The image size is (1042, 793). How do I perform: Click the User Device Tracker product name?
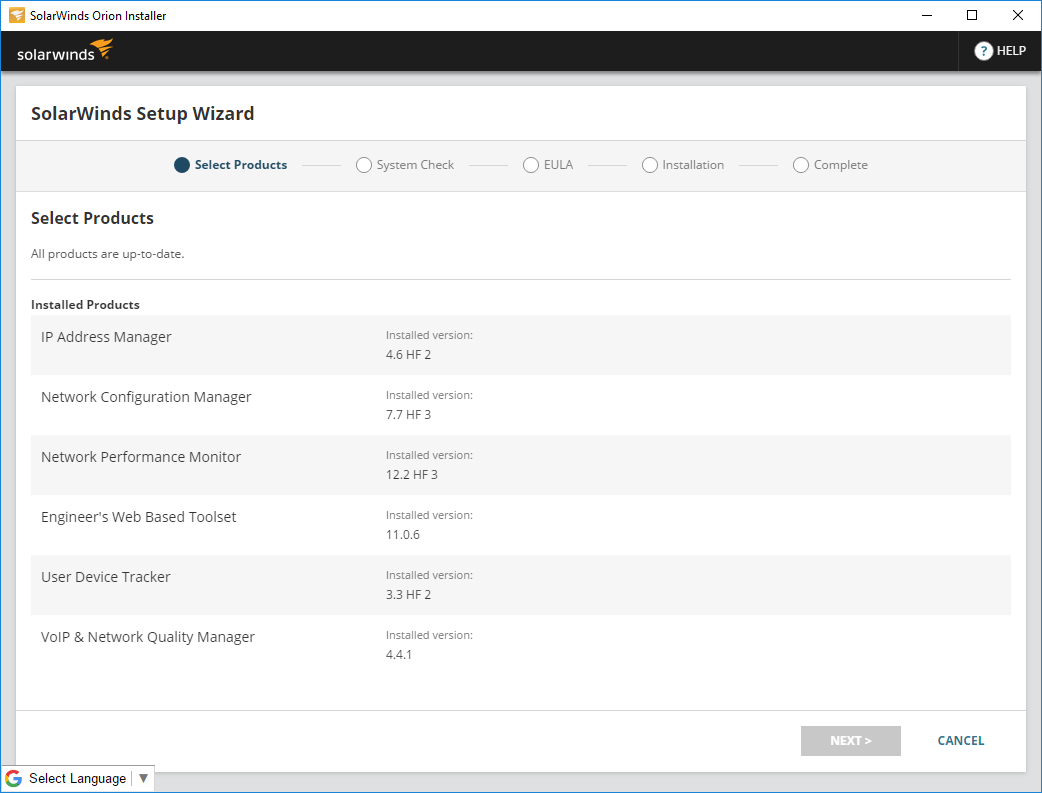coord(106,577)
